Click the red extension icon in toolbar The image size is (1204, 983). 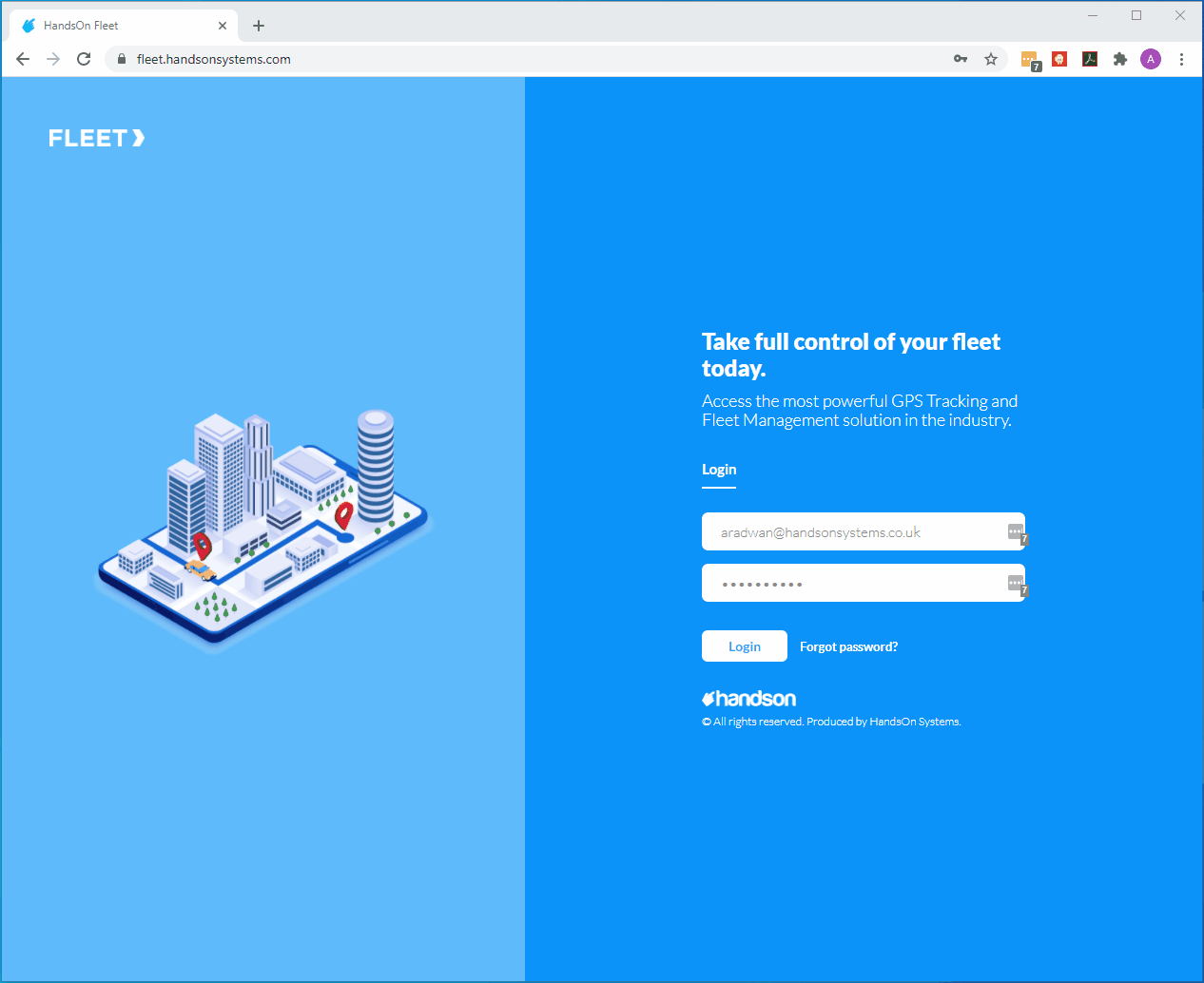pos(1059,59)
